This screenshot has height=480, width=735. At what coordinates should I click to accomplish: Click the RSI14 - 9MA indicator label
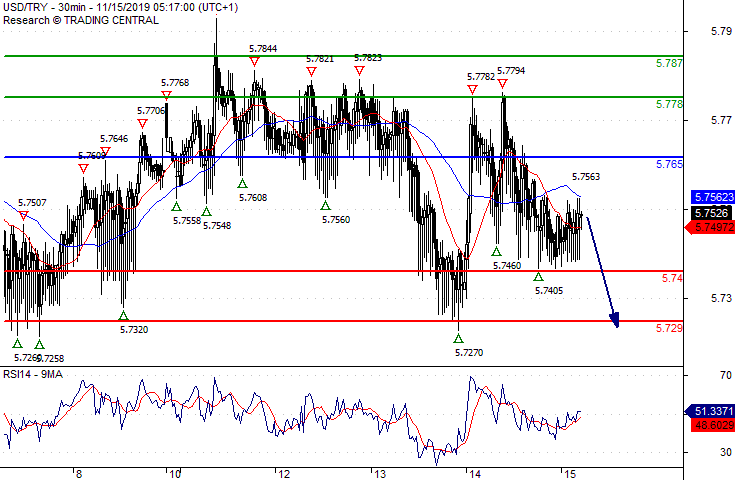(33, 374)
